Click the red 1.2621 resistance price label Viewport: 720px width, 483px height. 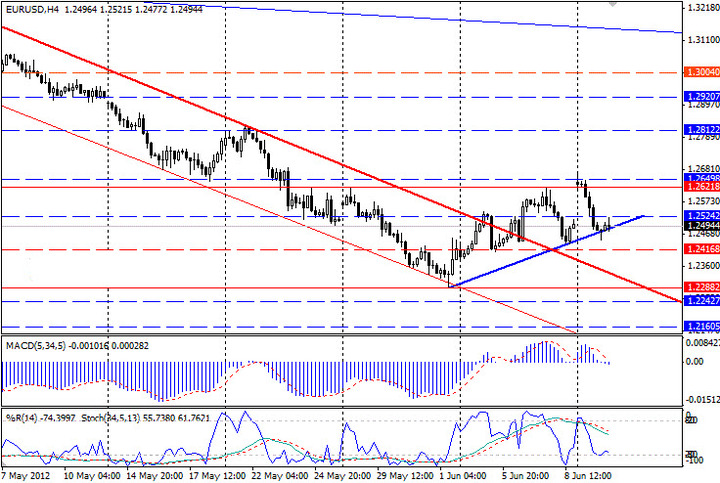(x=699, y=187)
